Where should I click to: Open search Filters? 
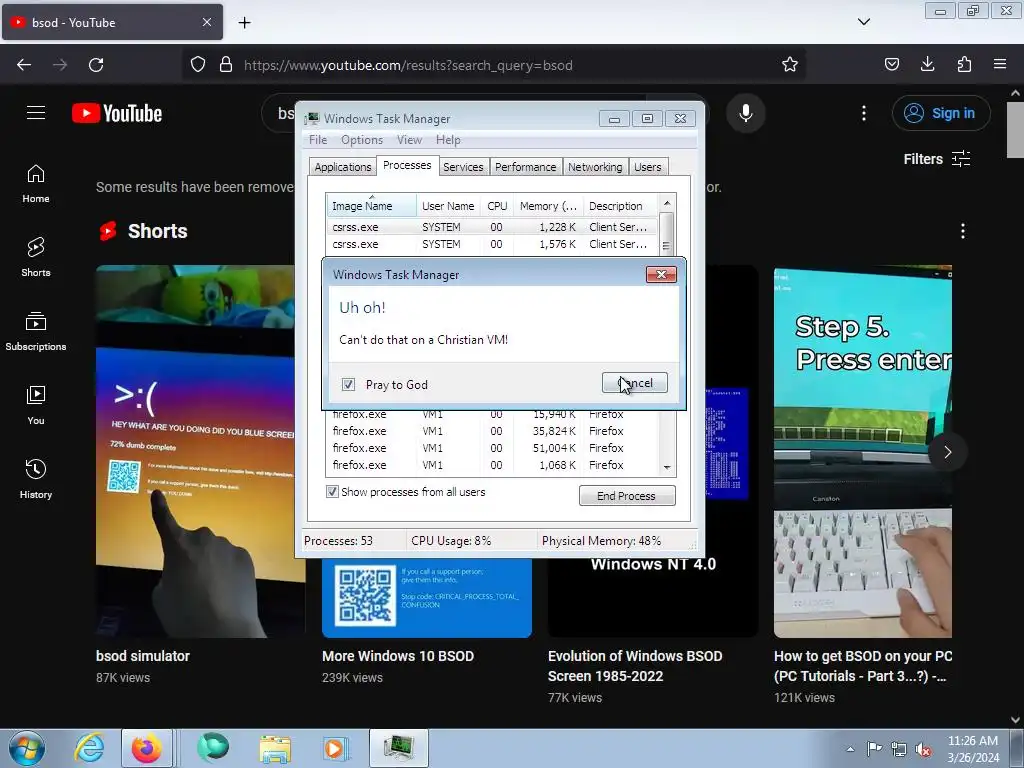(x=936, y=159)
